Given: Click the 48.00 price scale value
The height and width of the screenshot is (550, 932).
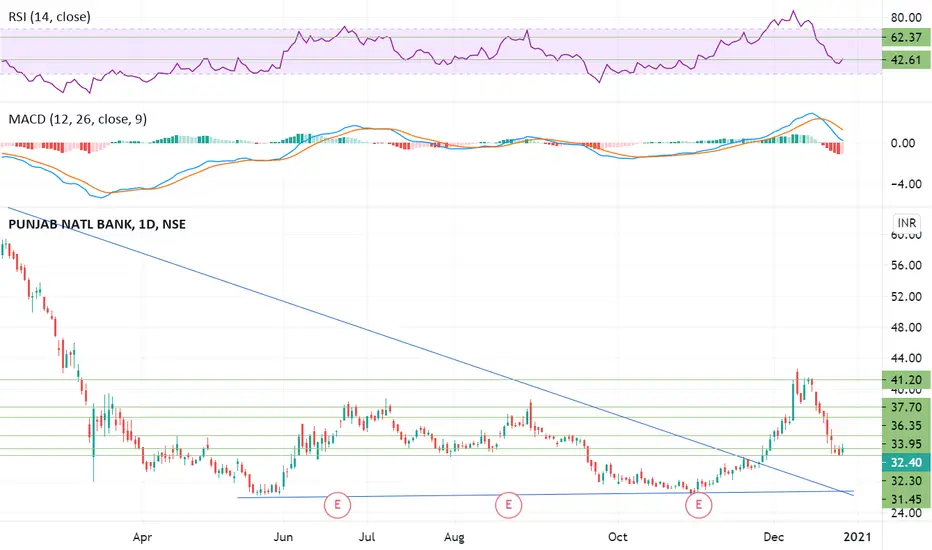Looking at the screenshot, I should pyautogui.click(x=906, y=328).
